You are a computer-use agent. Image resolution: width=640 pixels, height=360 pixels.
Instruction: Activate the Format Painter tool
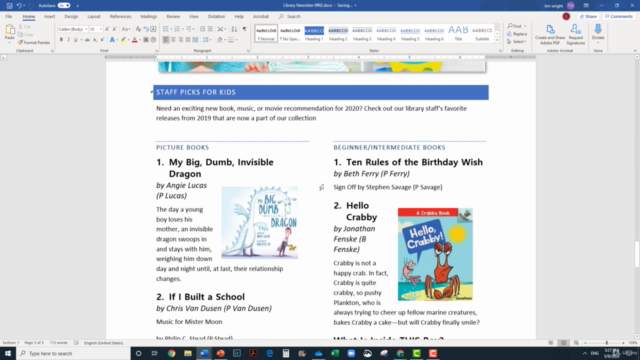pos(34,42)
